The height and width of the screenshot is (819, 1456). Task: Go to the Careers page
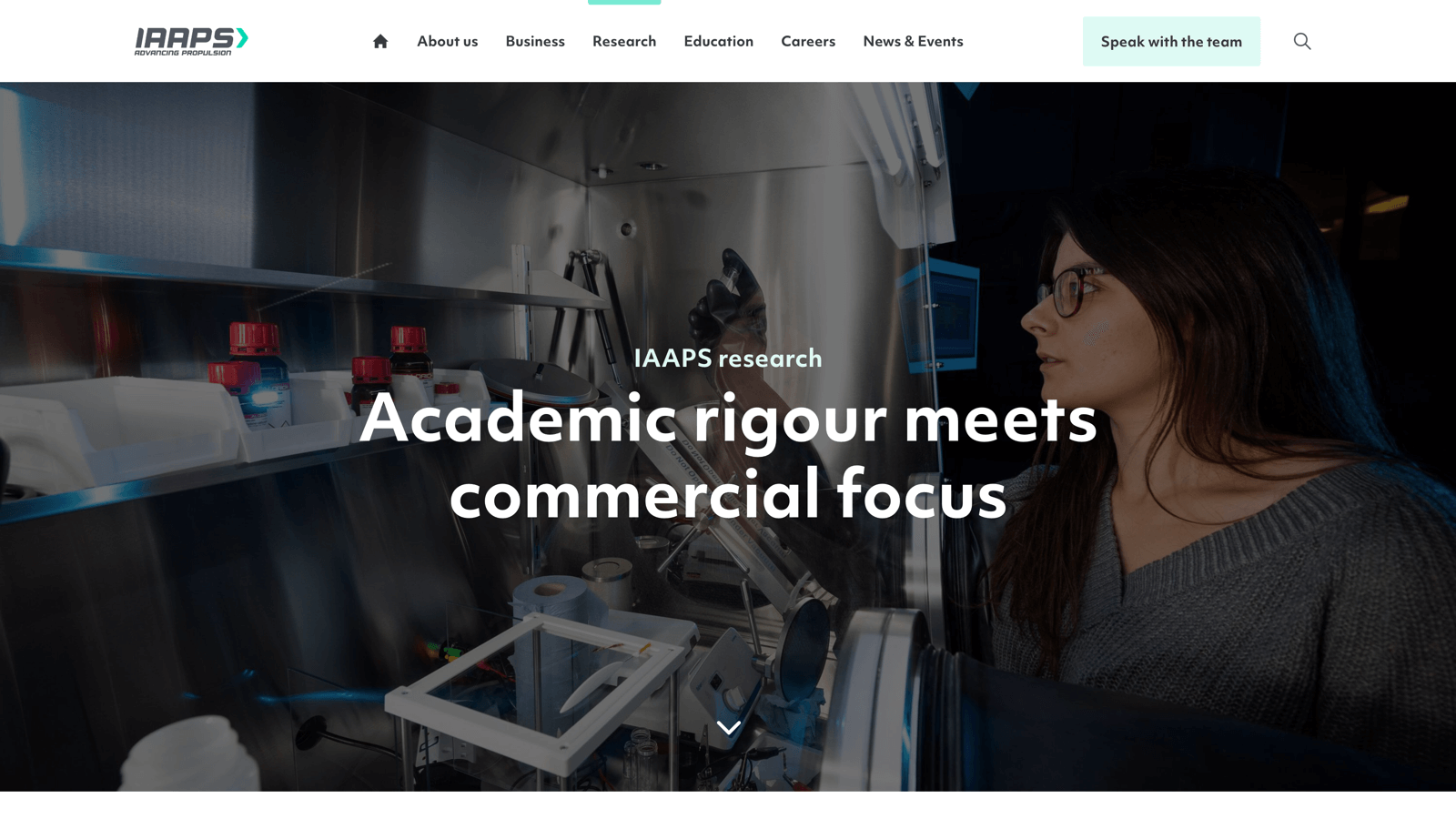tap(808, 41)
